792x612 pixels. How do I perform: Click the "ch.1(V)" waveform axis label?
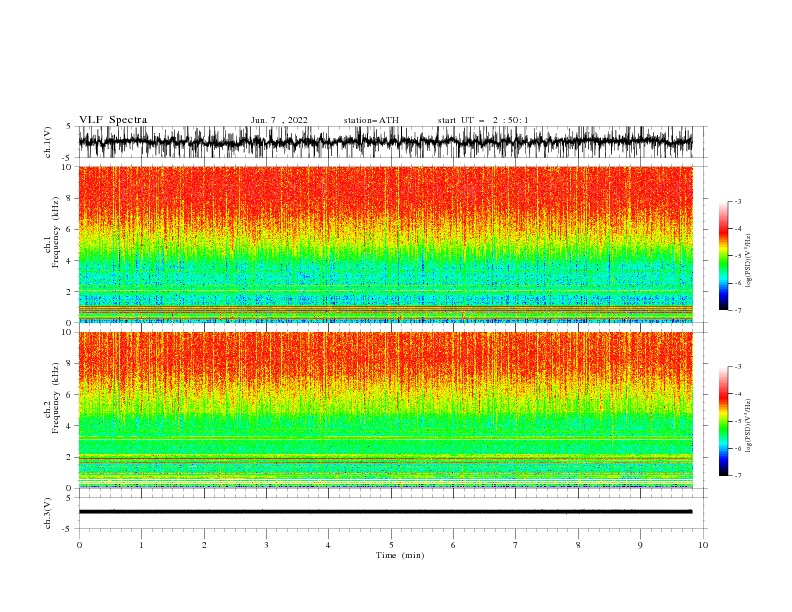tap(48, 142)
